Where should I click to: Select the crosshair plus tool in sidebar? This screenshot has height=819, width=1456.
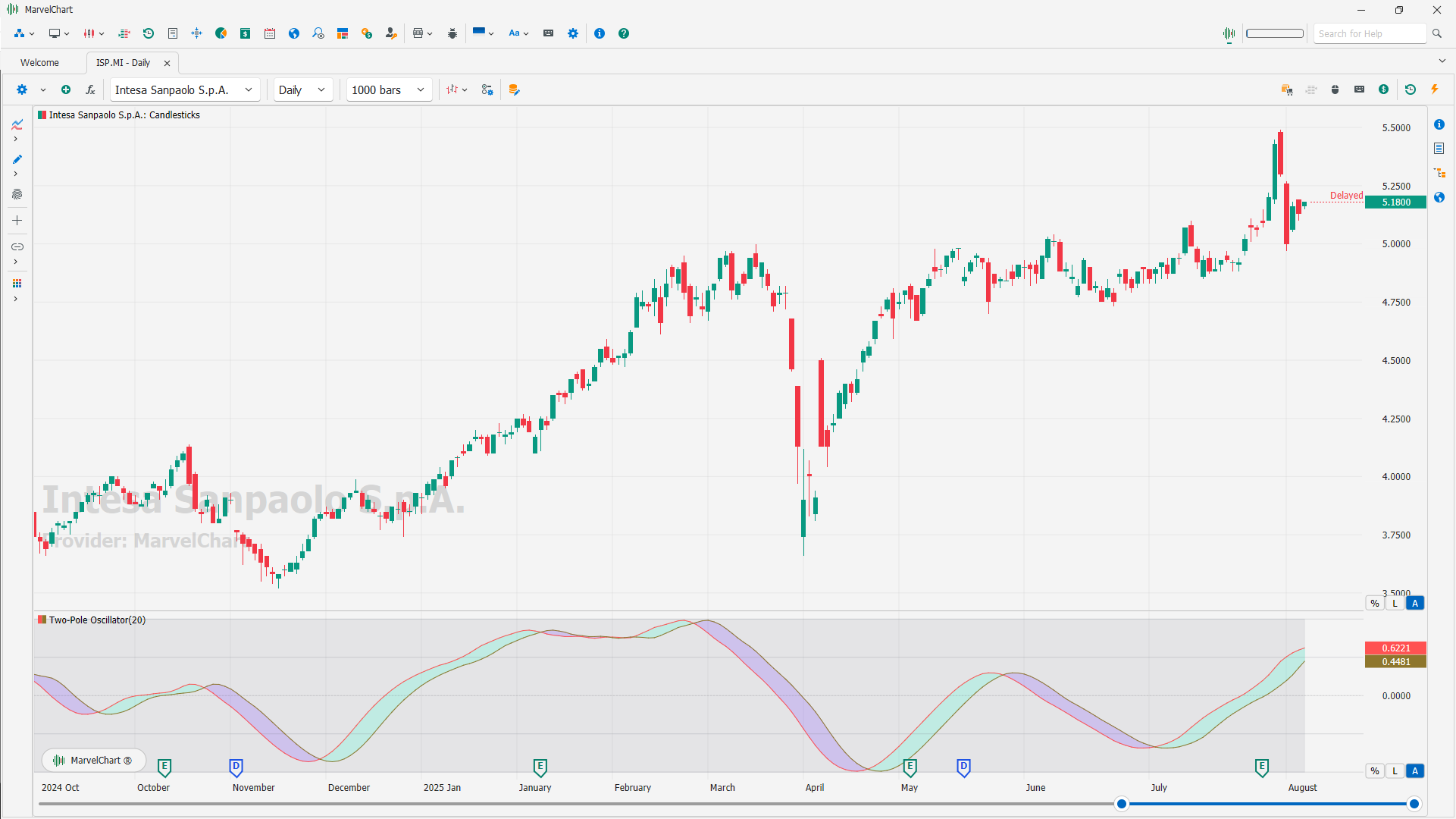[x=17, y=221]
